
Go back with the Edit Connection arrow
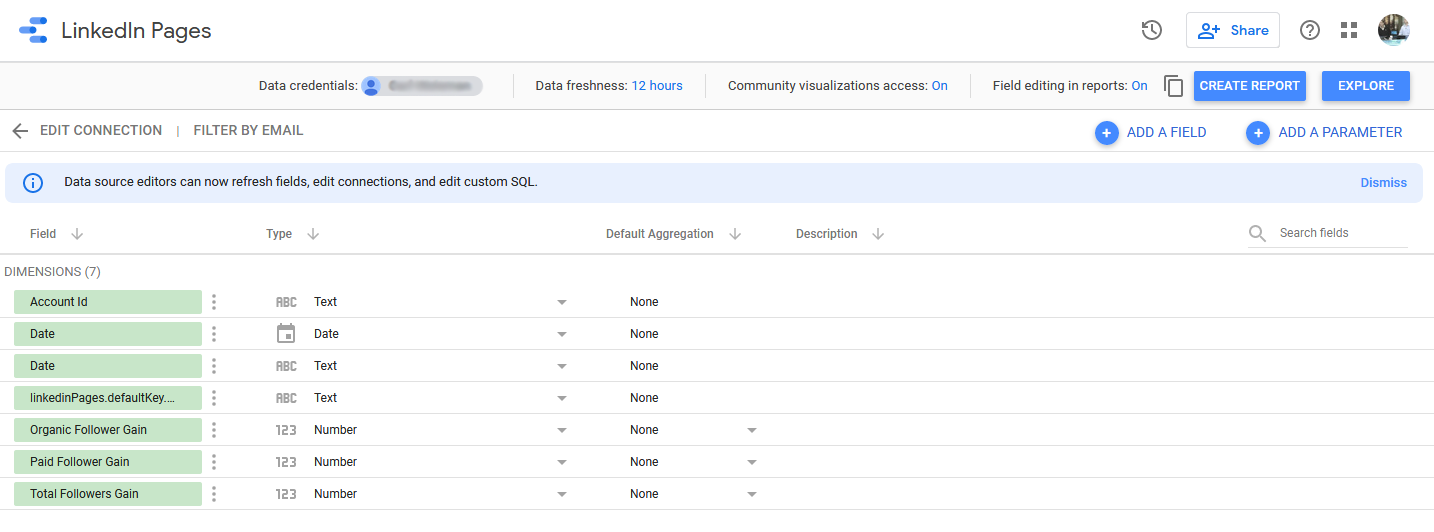pos(20,131)
